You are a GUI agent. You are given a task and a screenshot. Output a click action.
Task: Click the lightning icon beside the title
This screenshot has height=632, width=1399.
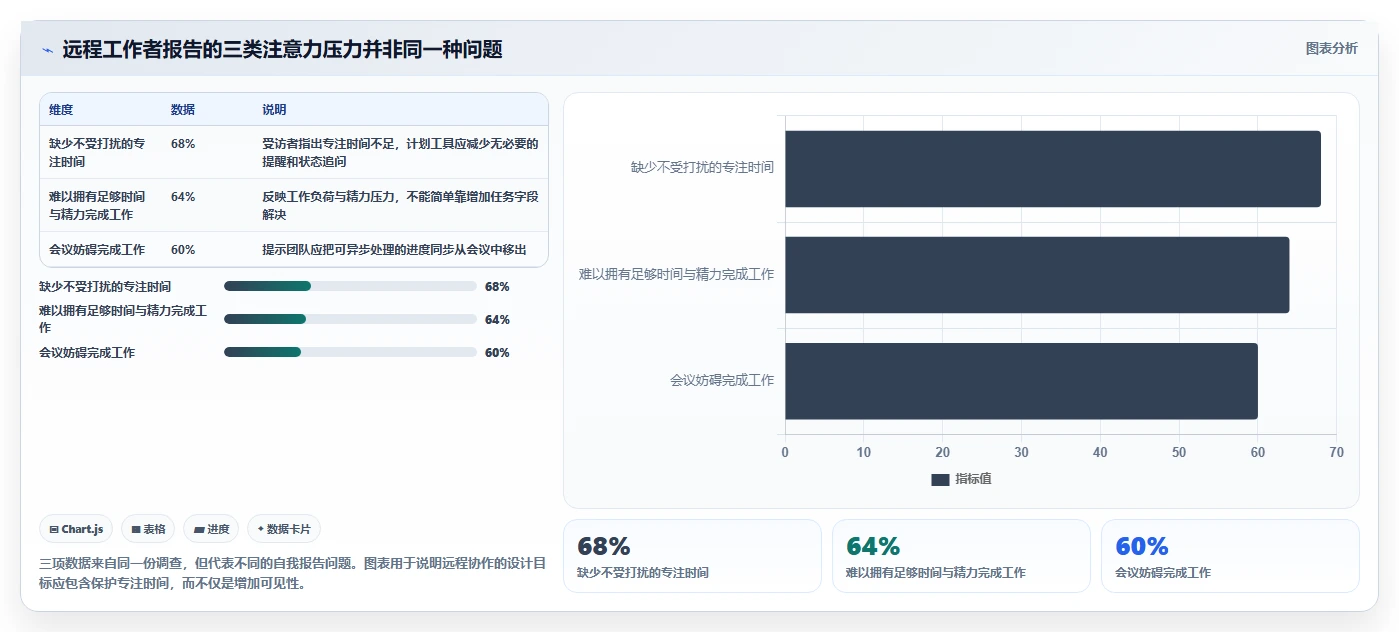pos(47,49)
